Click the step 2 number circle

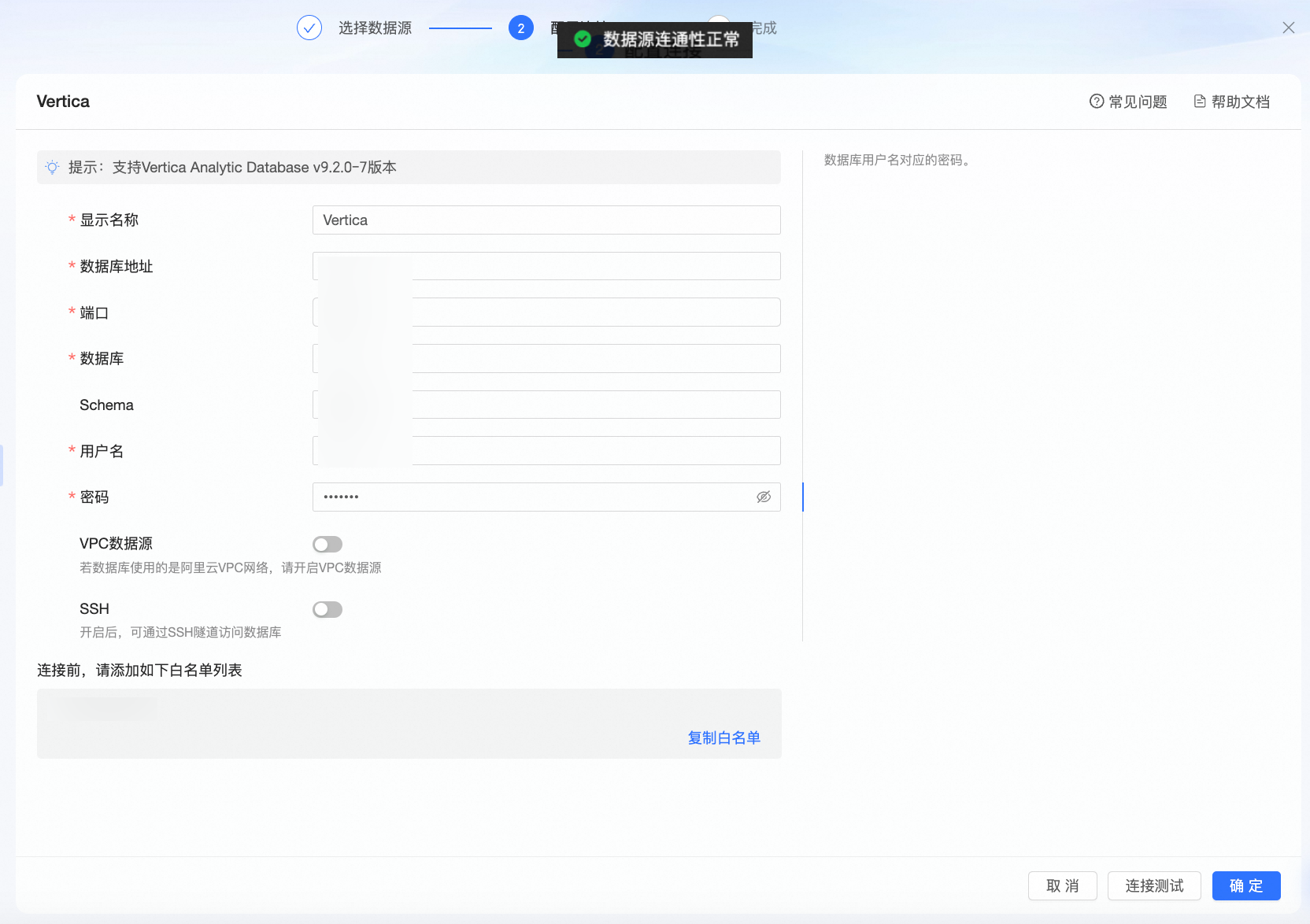pos(521,28)
